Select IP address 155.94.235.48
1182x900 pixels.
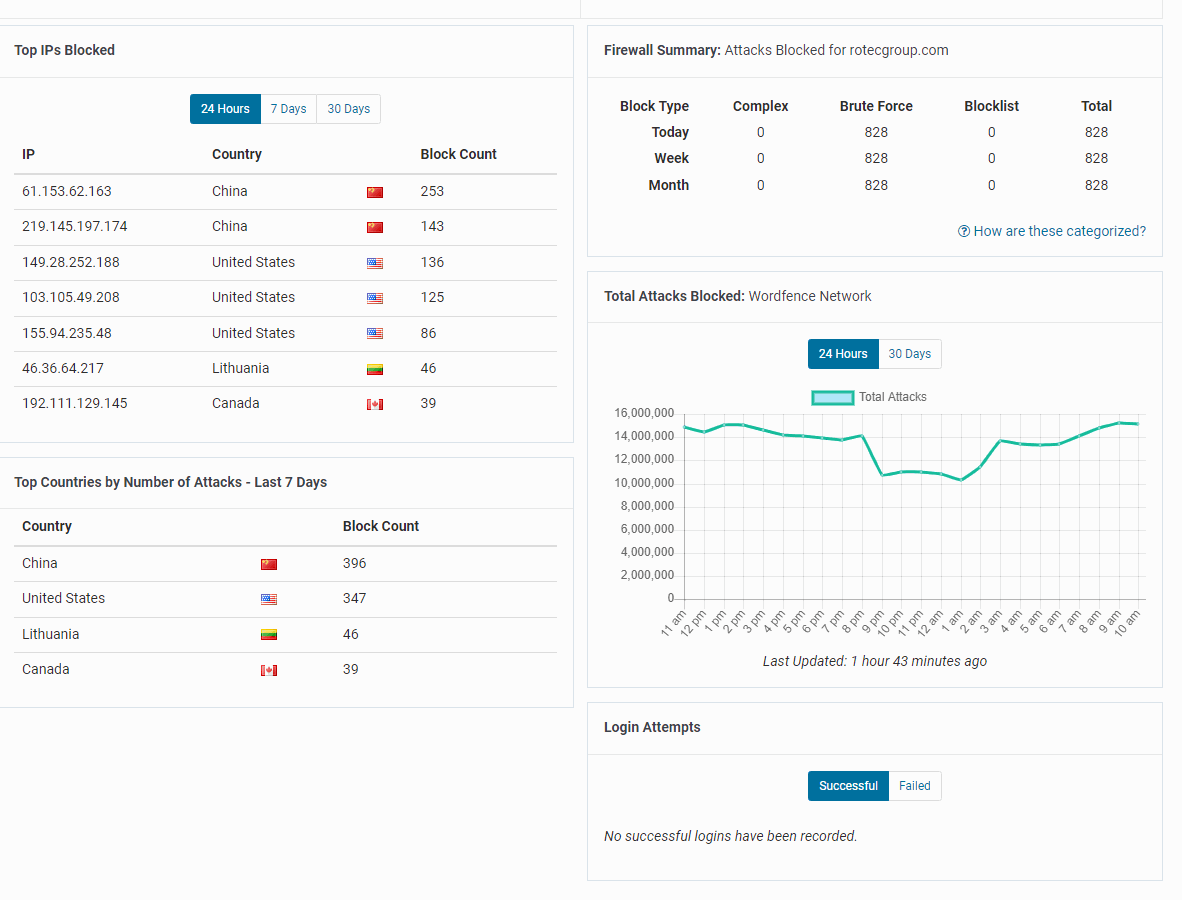pyautogui.click(x=66, y=333)
